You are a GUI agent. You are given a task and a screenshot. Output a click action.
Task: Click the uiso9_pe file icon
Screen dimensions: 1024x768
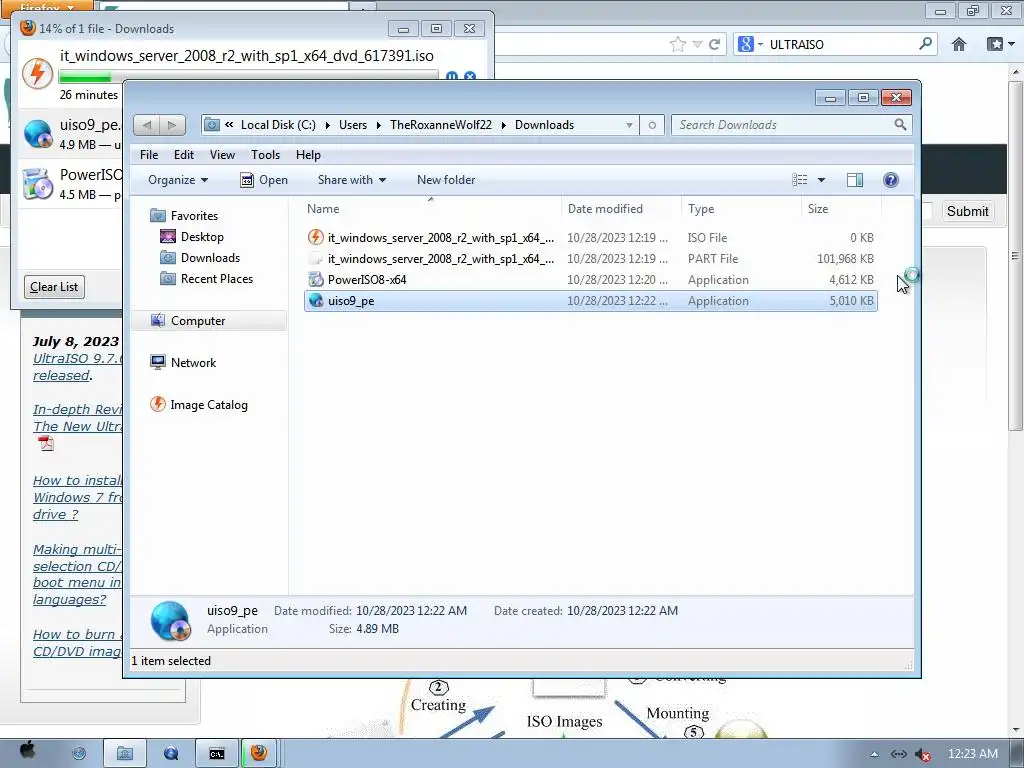coord(315,300)
